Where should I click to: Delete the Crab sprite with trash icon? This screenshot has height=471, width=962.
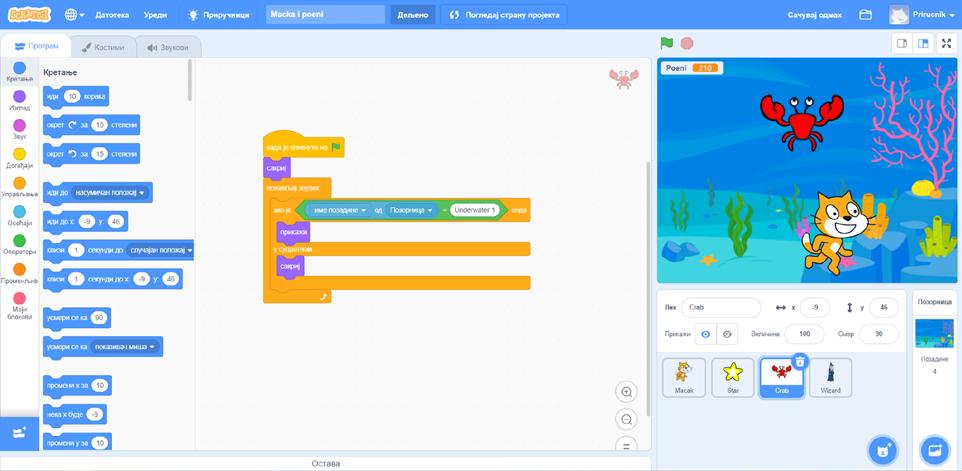tap(799, 362)
